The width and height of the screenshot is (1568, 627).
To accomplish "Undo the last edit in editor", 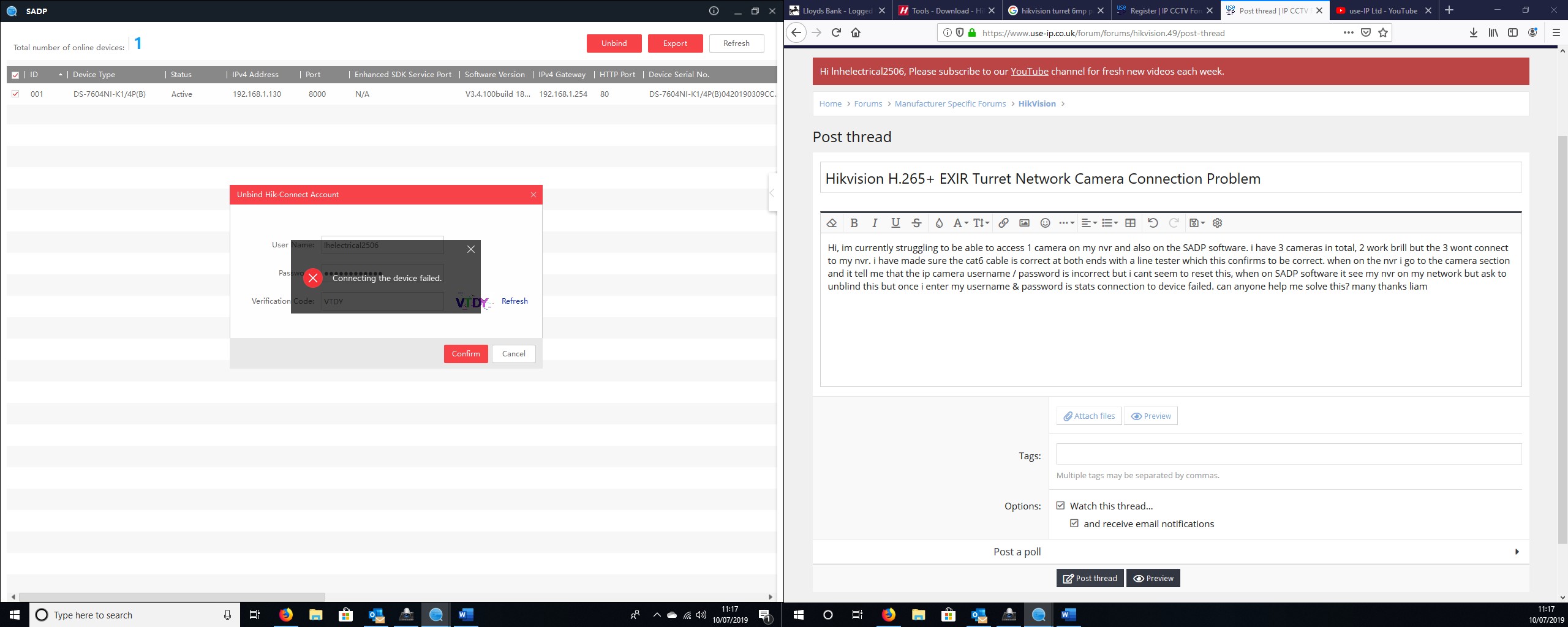I will [x=1153, y=223].
